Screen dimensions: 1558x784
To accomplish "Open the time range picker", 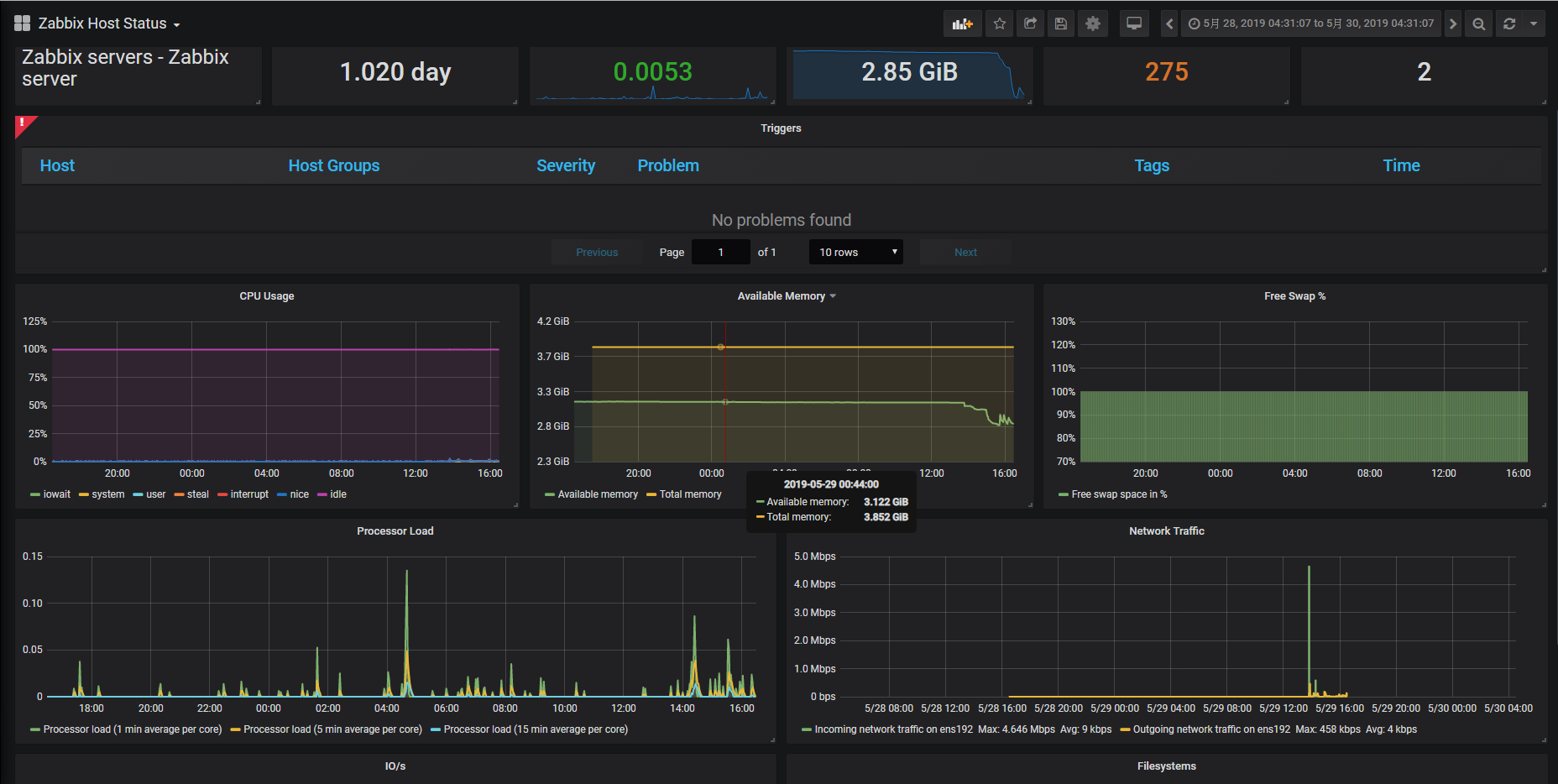I will (x=1311, y=24).
